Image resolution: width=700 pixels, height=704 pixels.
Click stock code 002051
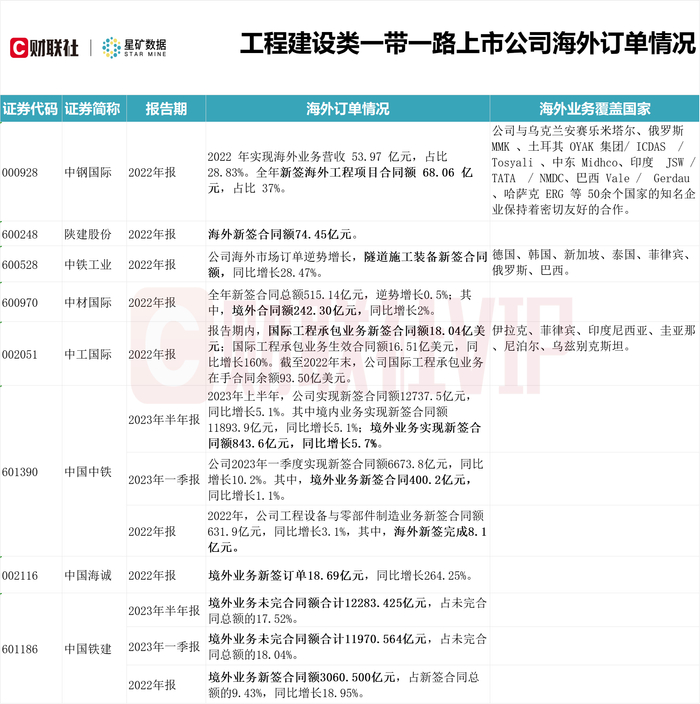pyautogui.click(x=20, y=355)
